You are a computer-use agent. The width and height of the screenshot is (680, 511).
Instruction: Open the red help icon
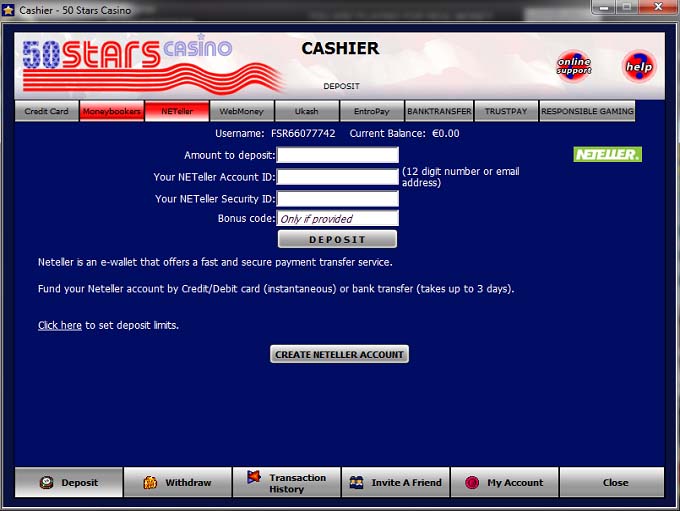coord(638,66)
